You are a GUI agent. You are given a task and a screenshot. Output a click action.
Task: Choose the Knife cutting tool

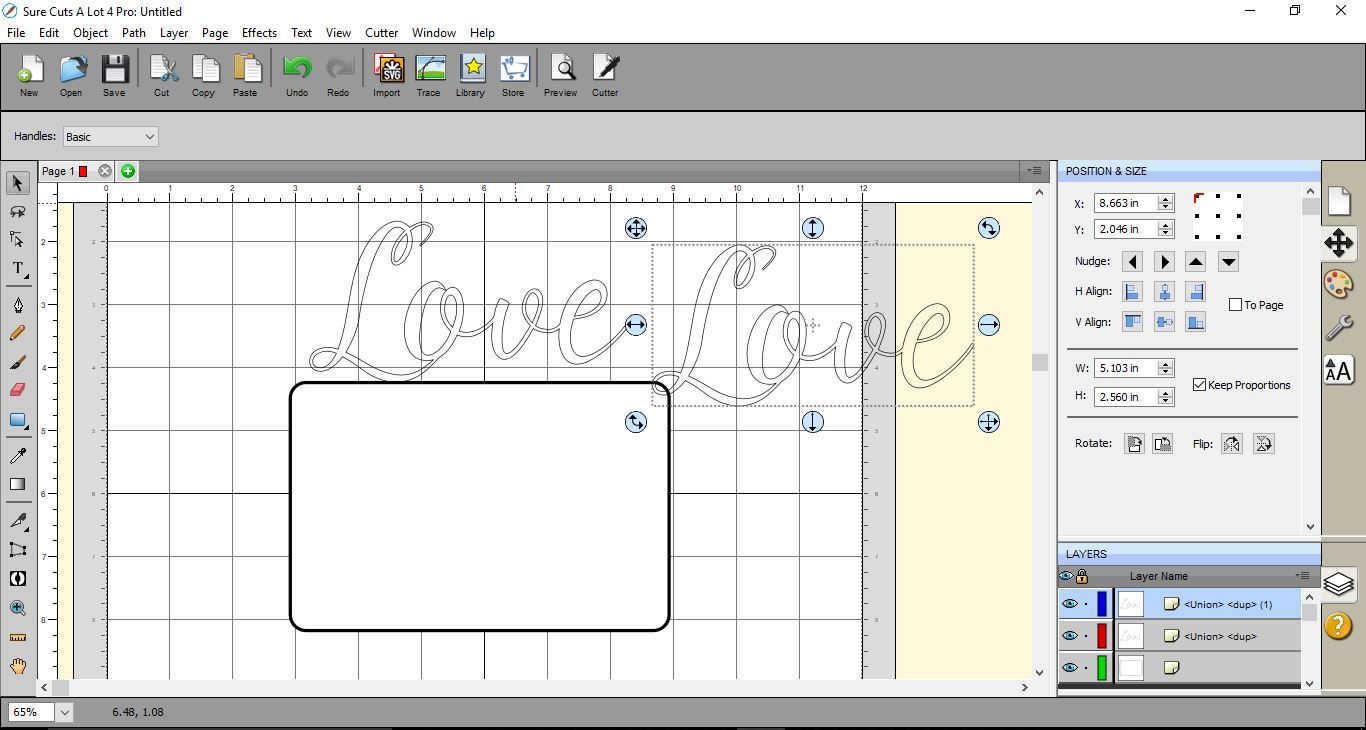pos(17,520)
